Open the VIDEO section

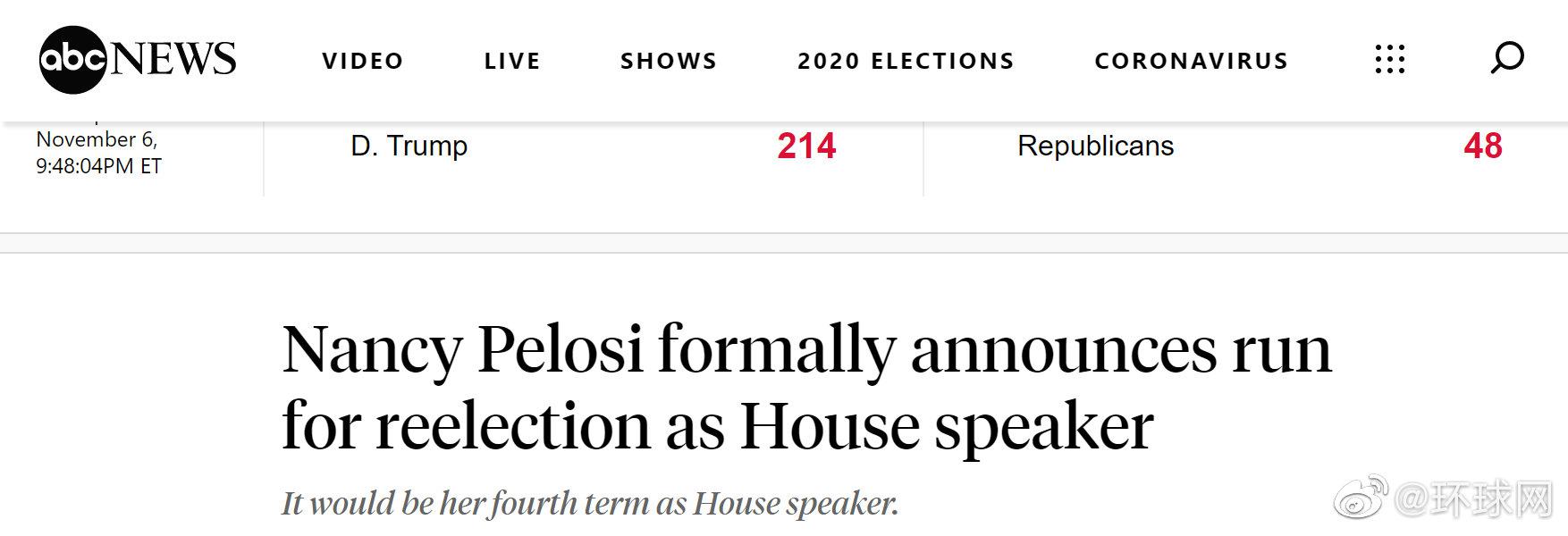tap(363, 61)
